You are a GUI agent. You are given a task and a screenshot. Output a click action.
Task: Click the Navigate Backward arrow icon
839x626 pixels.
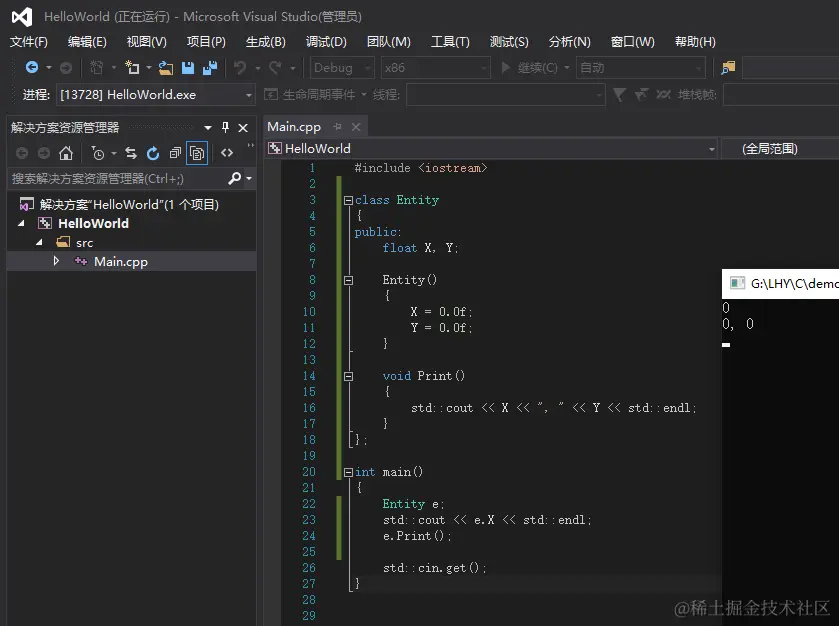point(31,67)
